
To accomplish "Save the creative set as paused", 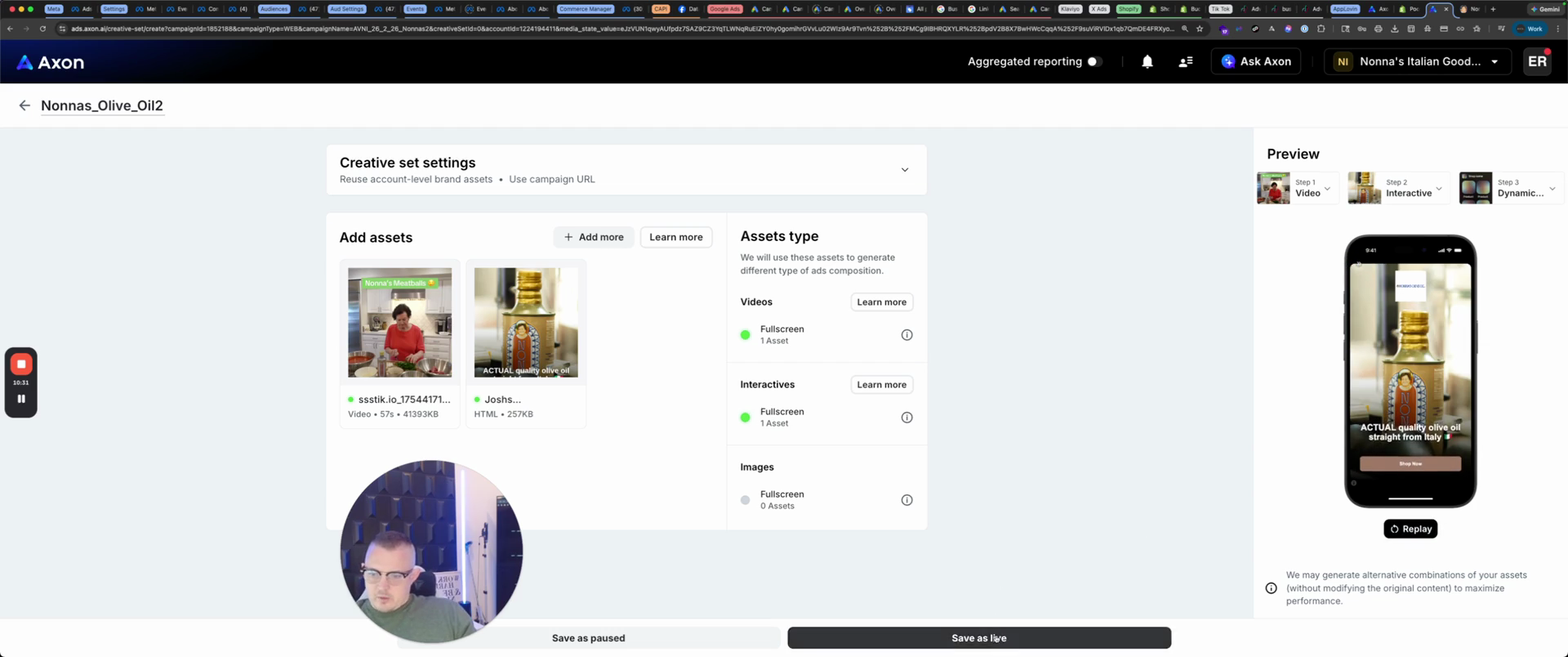I will (x=588, y=638).
